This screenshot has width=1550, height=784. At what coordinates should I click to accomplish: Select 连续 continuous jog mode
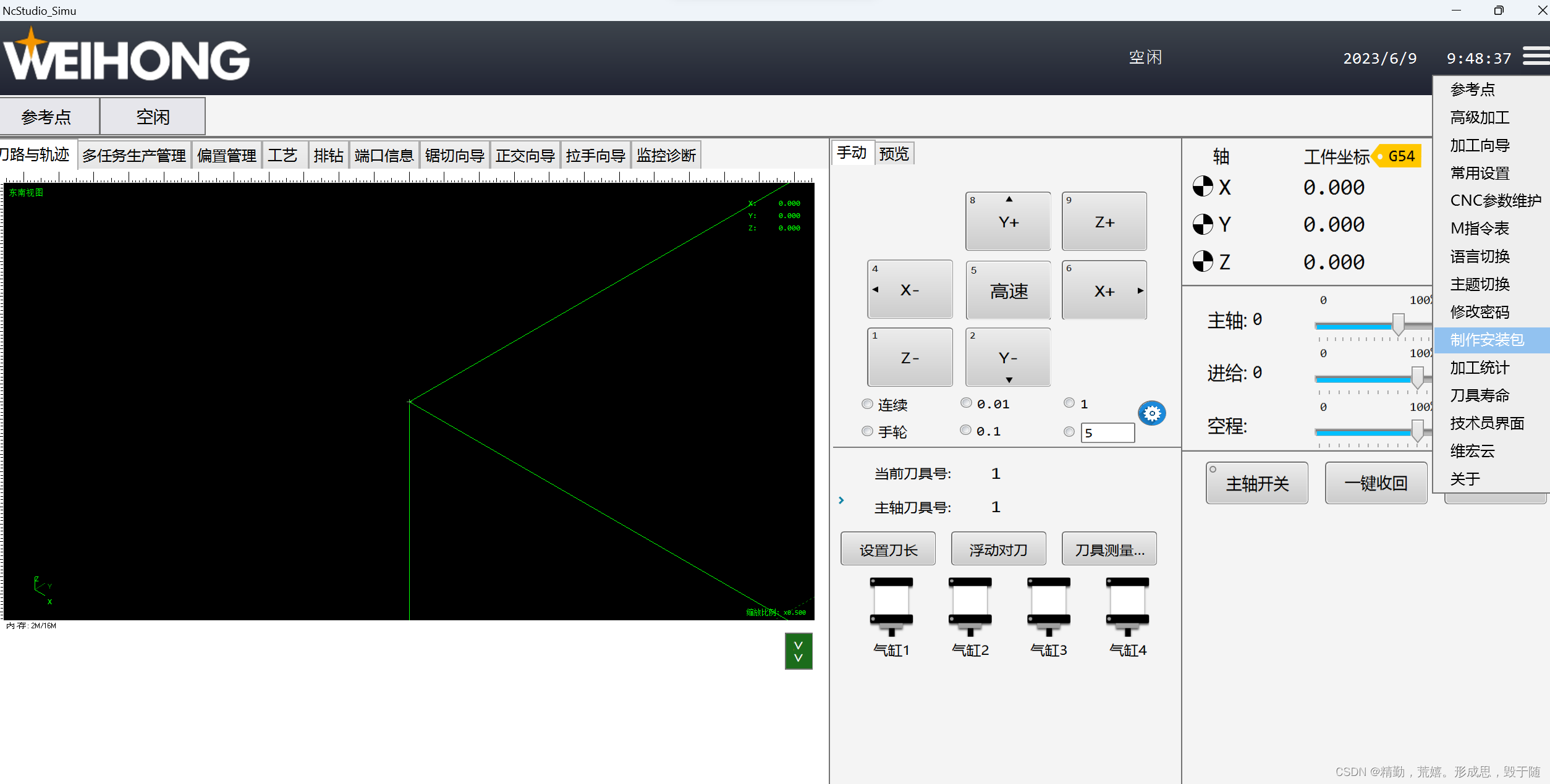click(867, 404)
